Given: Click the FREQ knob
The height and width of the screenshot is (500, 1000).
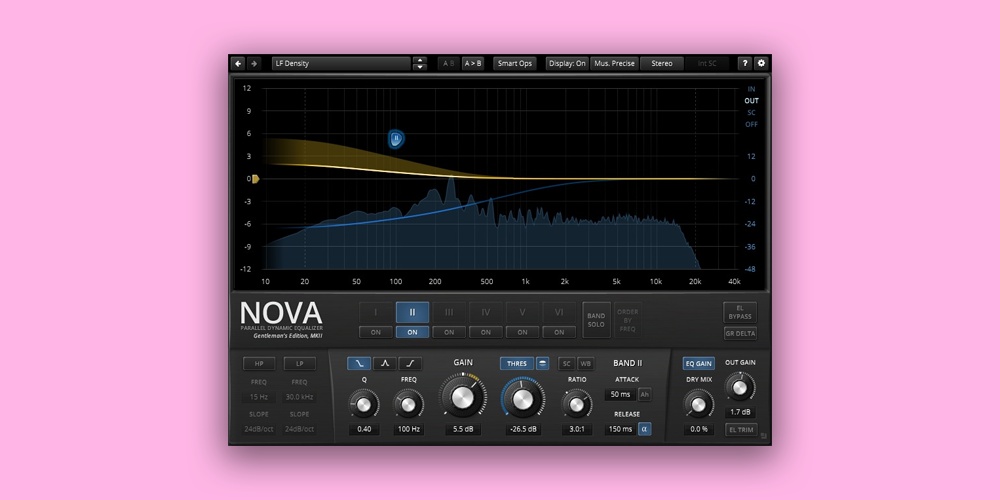Looking at the screenshot, I should [408, 404].
